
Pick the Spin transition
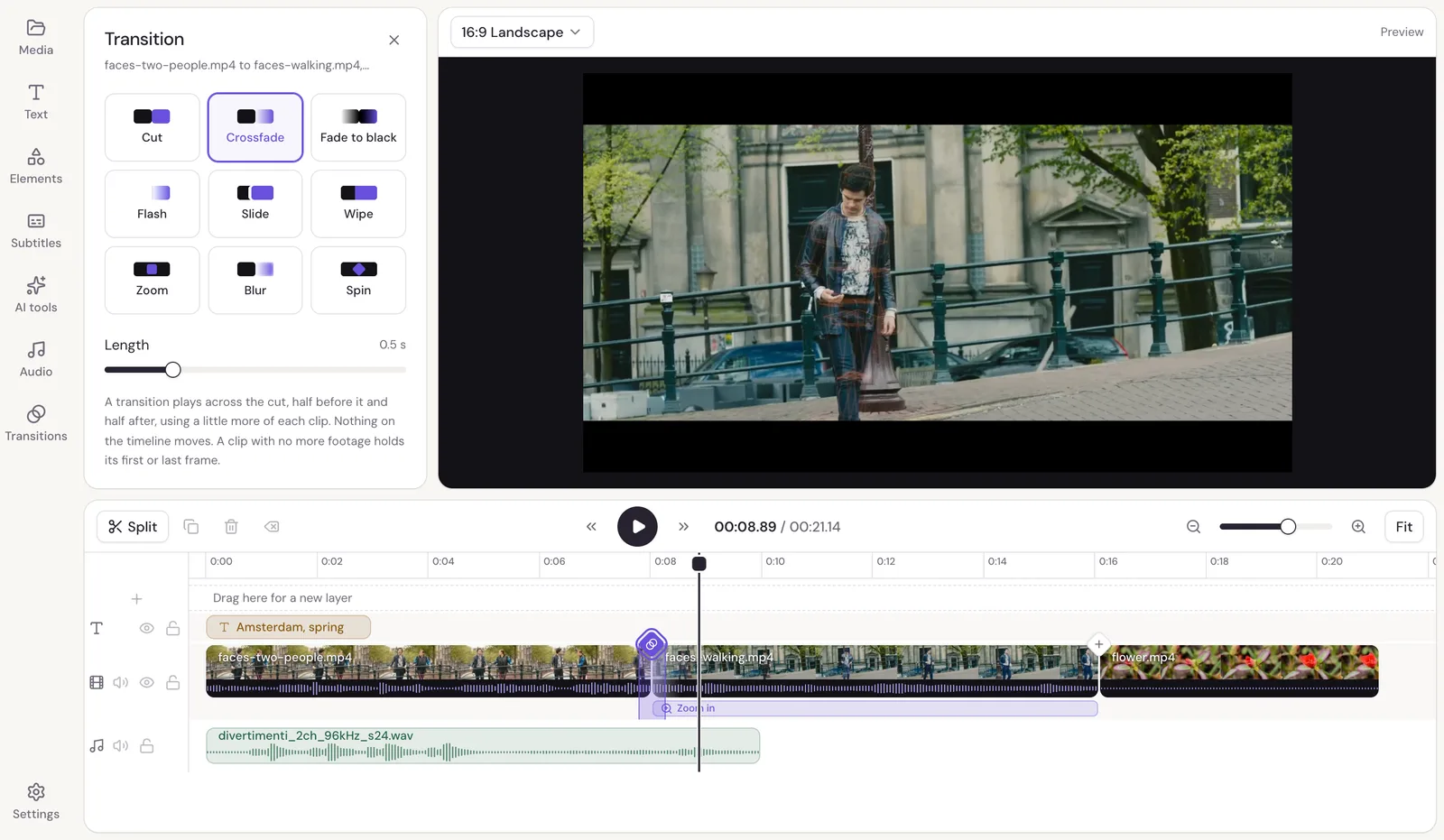[358, 281]
